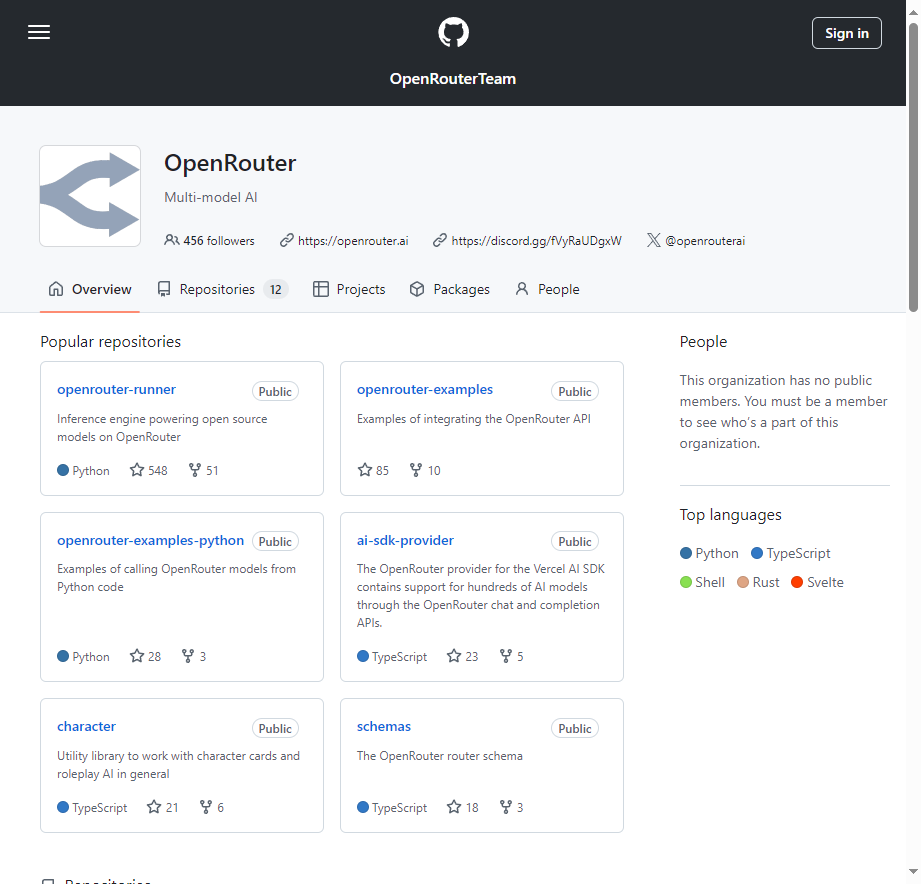View the 85 stars of openrouter-examples
Screen dimensions: 921x884
click(x=373, y=470)
